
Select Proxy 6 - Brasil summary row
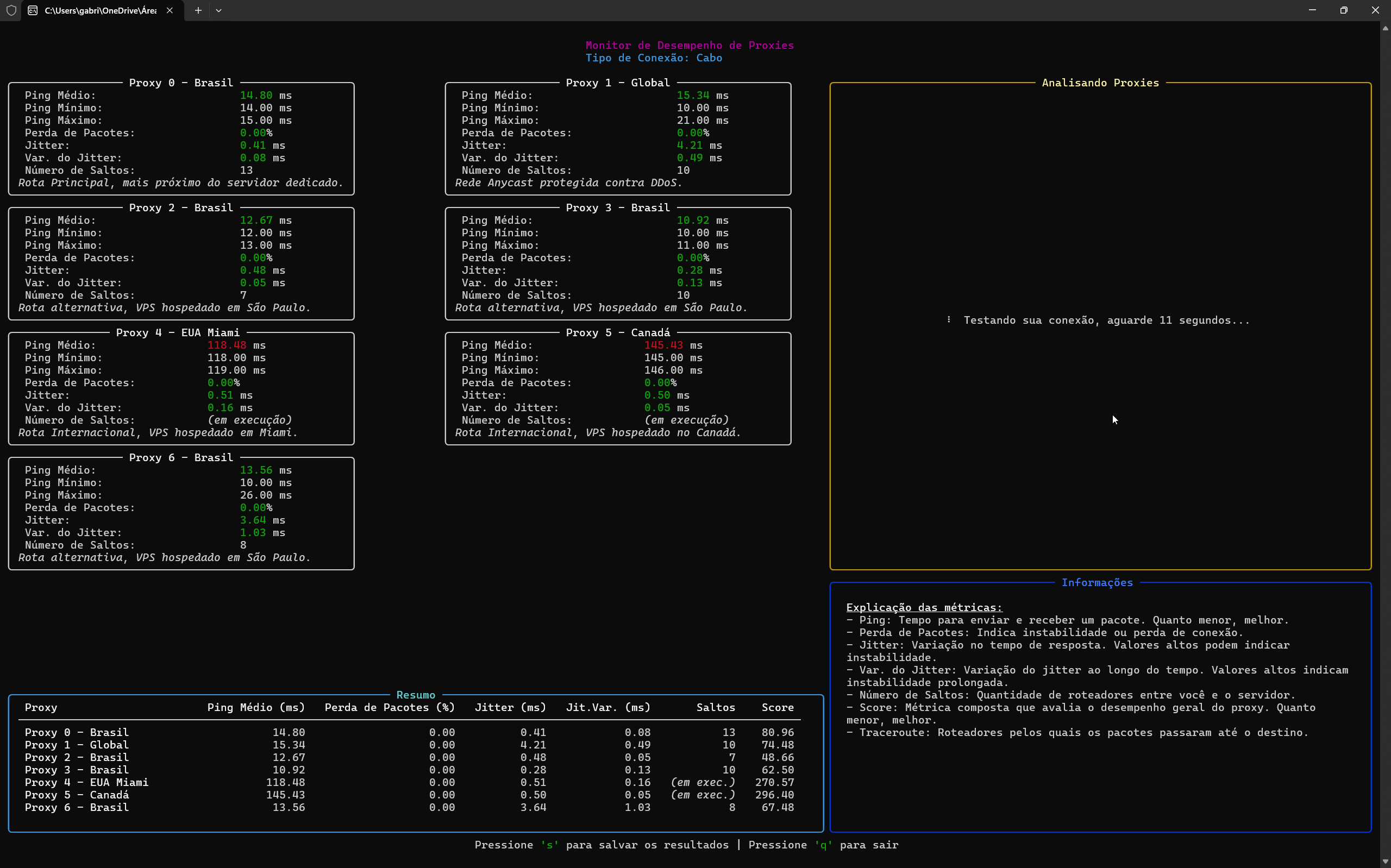click(409, 808)
